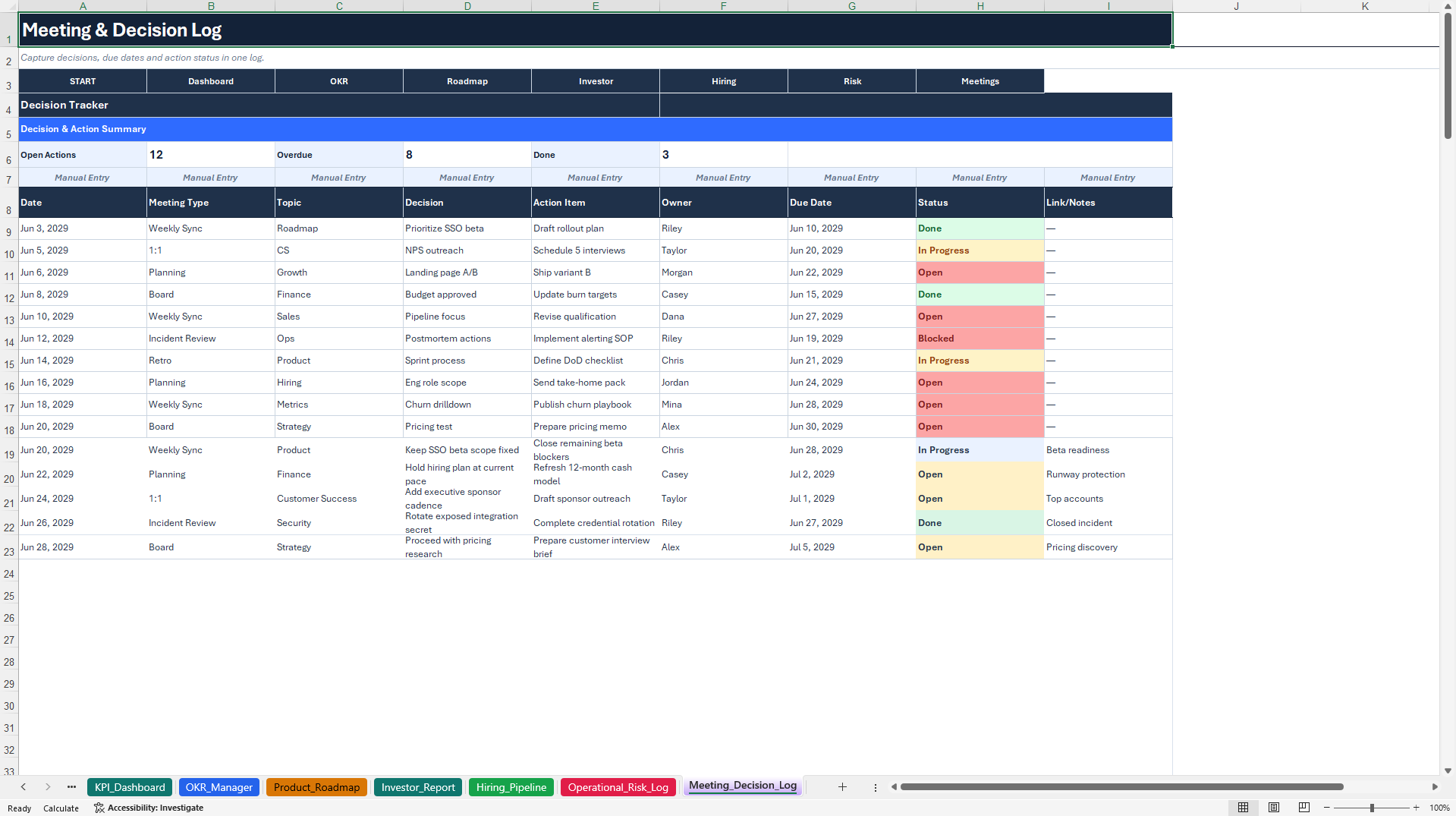The height and width of the screenshot is (816, 1456).
Task: Click the Risk navigation button
Action: (852, 81)
